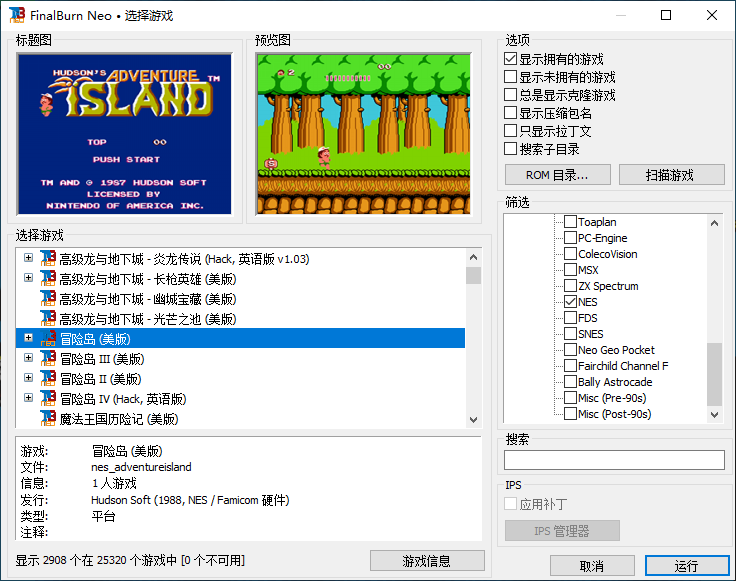Screen dimensions: 736x581
Task: Click the Adventure Island title screenshot
Action: pyautogui.click(x=124, y=134)
